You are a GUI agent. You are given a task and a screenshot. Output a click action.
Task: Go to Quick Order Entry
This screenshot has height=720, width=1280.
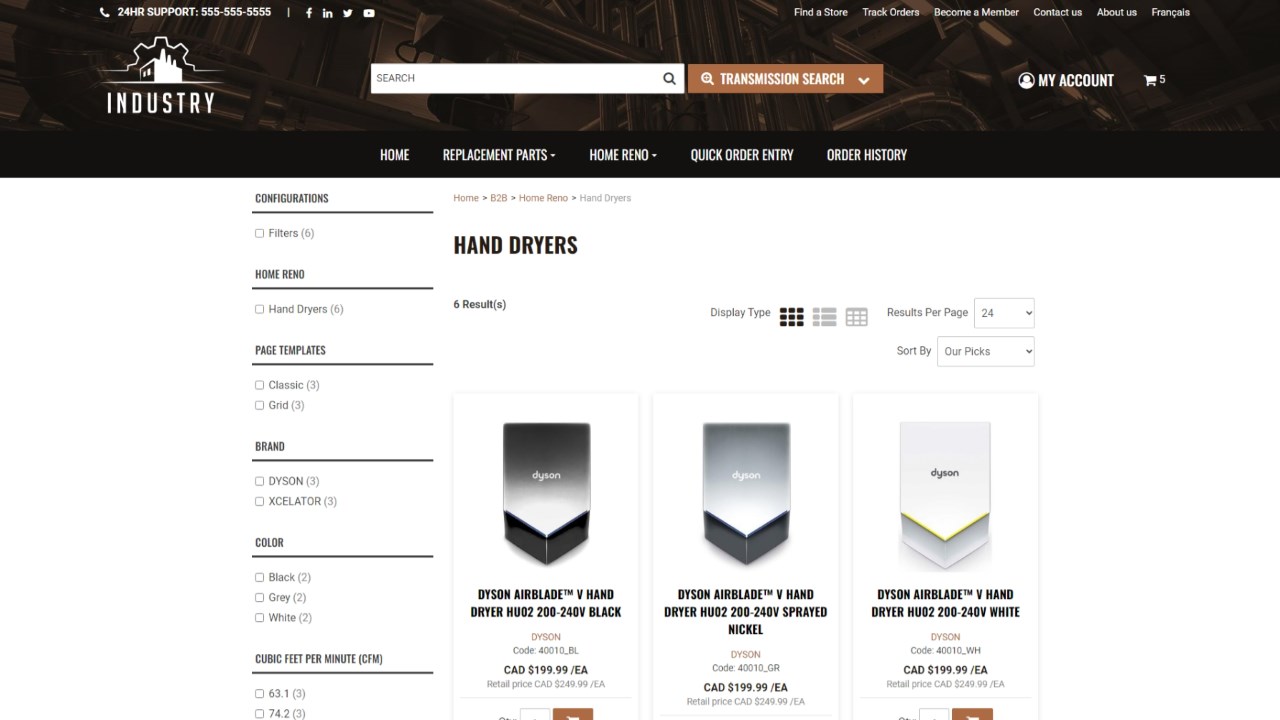click(x=742, y=155)
